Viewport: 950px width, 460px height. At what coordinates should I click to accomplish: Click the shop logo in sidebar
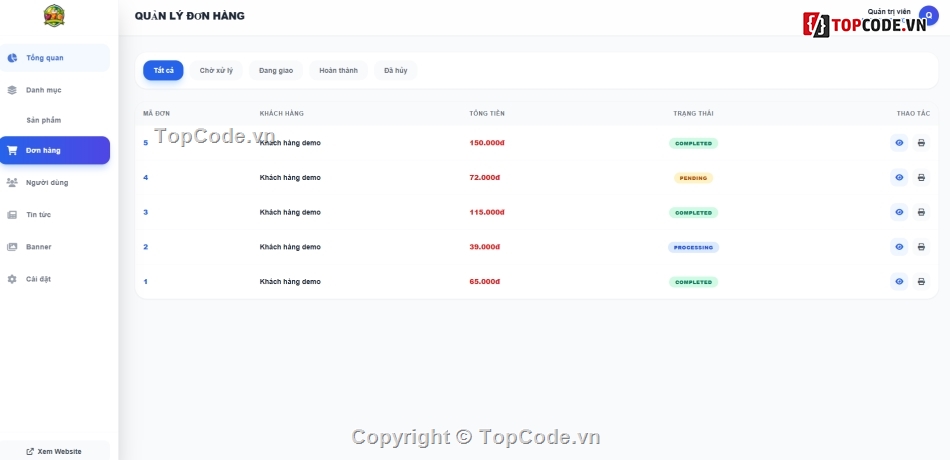(54, 16)
